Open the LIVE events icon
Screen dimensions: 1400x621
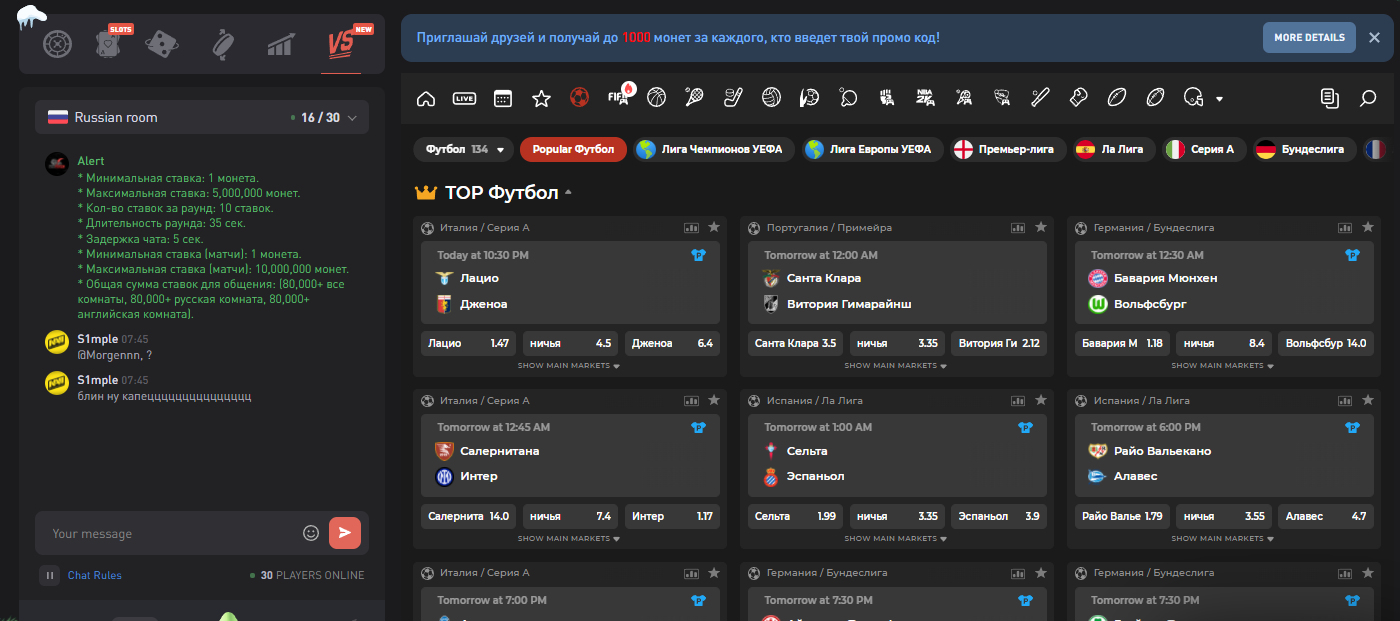point(464,98)
